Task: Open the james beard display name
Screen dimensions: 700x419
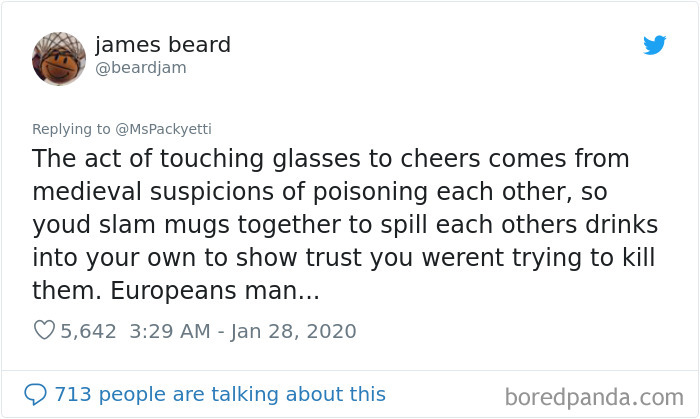Action: point(163,45)
